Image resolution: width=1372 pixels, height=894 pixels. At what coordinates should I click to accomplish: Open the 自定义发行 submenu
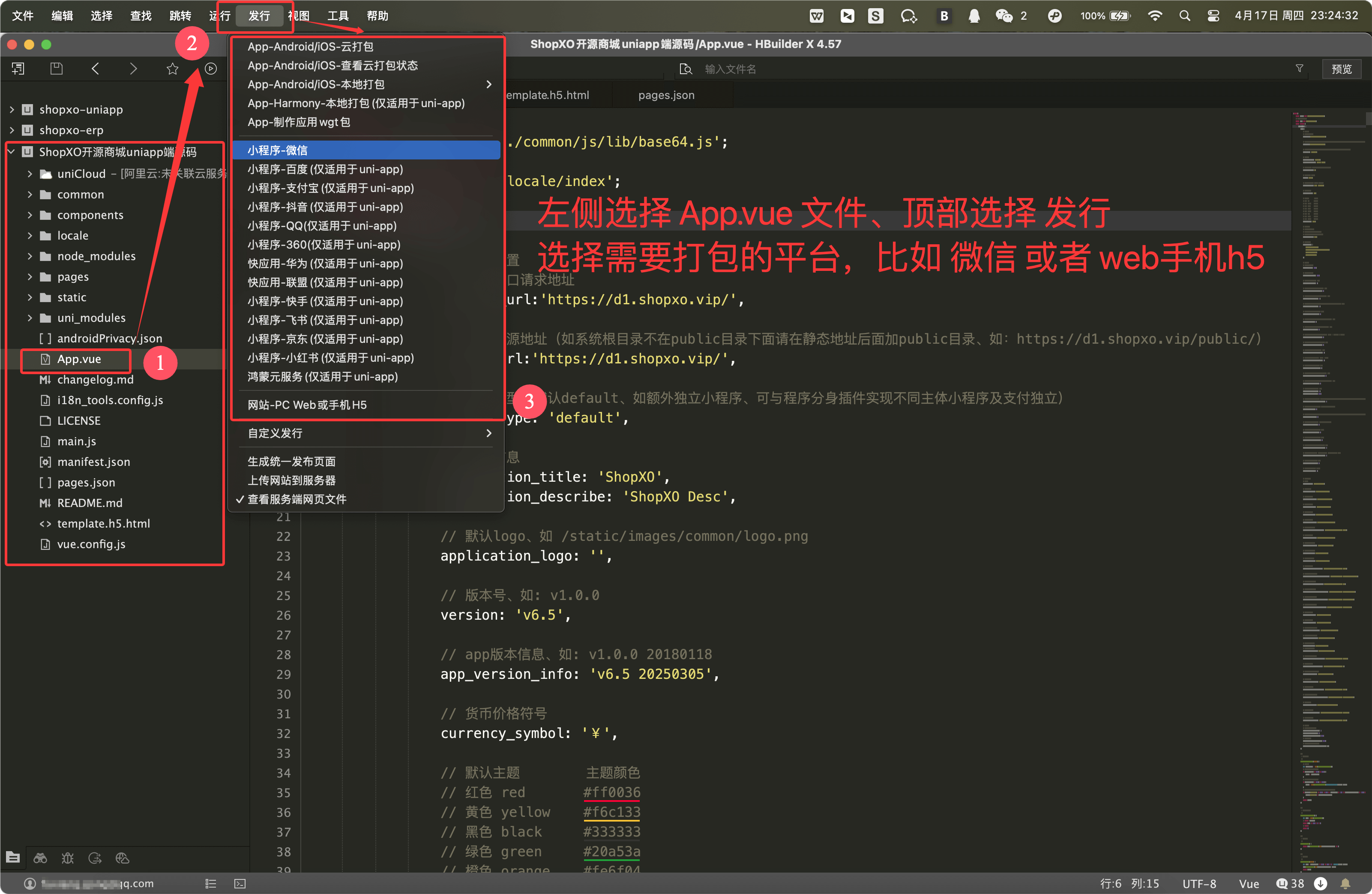pos(367,433)
